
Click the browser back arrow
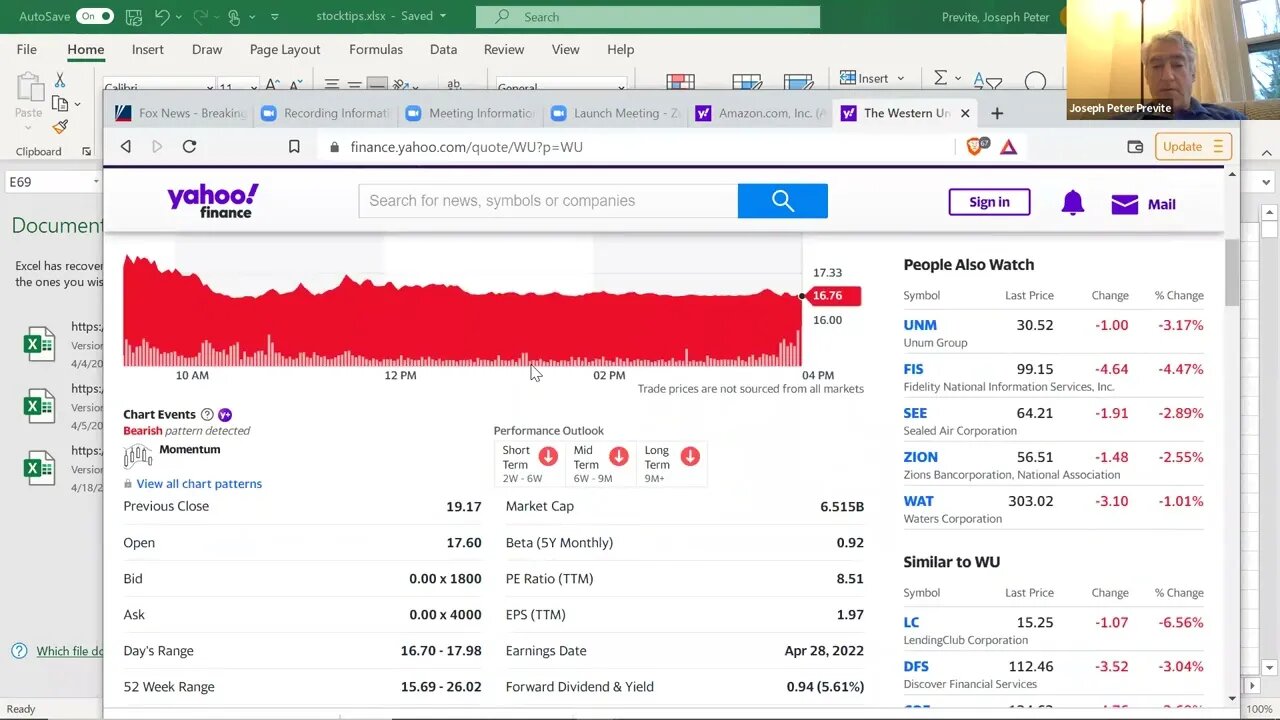click(x=126, y=147)
